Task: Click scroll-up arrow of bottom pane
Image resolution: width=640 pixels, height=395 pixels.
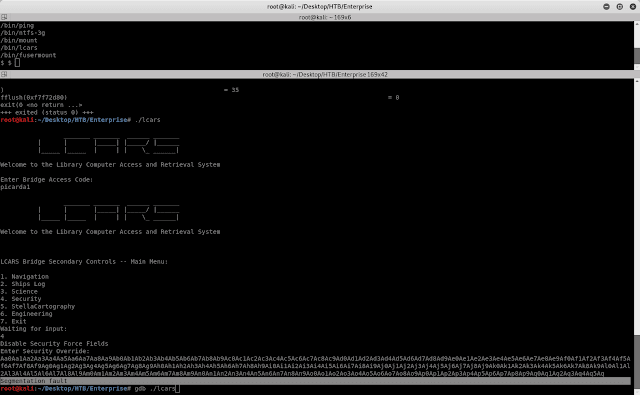Action: 637,81
